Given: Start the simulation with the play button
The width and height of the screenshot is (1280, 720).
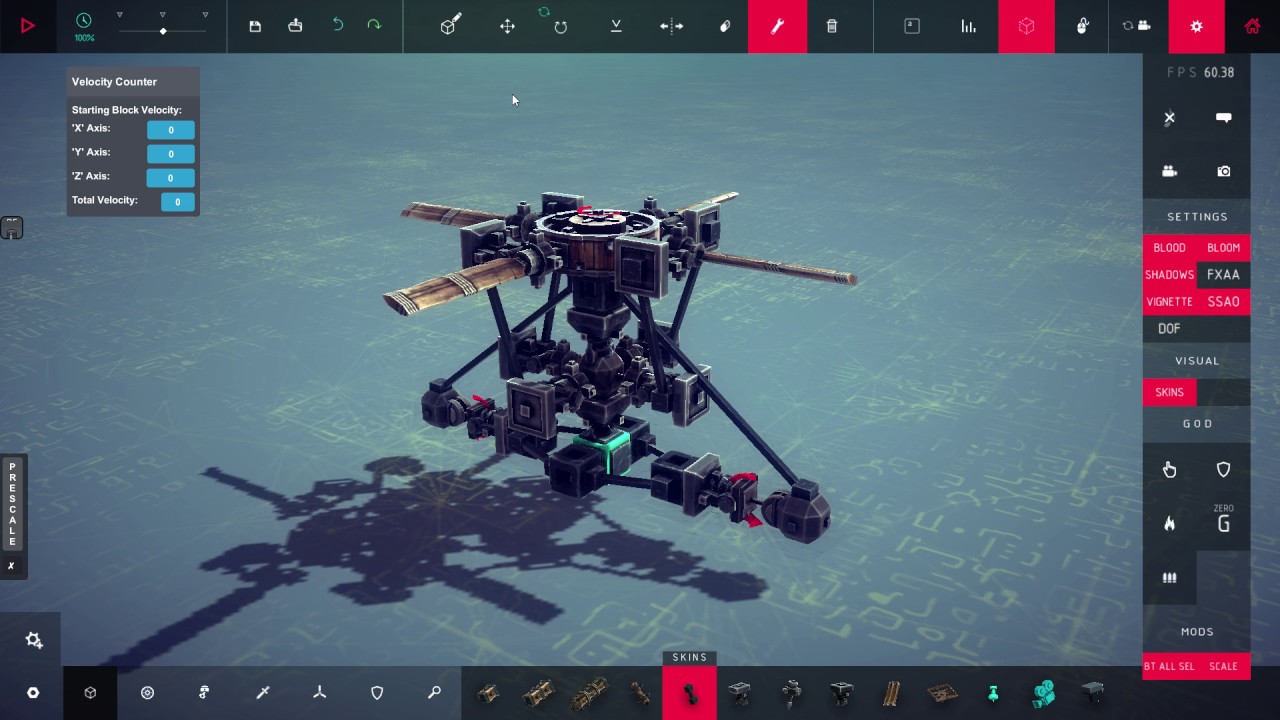Looking at the screenshot, I should tap(28, 26).
